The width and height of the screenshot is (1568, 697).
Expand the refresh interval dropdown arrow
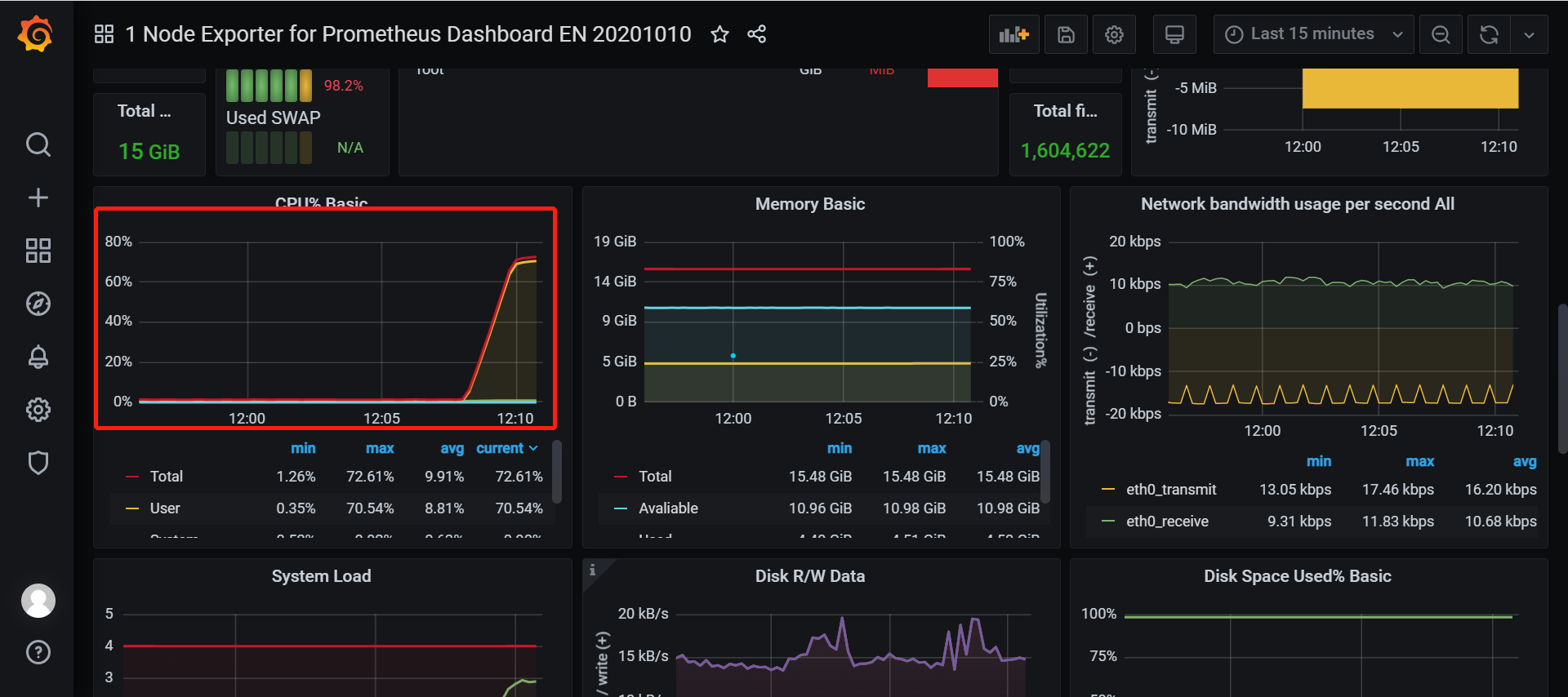(1530, 34)
